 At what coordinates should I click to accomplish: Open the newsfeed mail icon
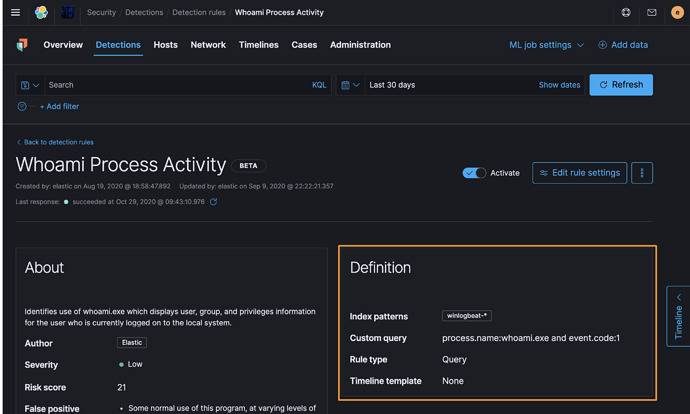click(x=652, y=13)
